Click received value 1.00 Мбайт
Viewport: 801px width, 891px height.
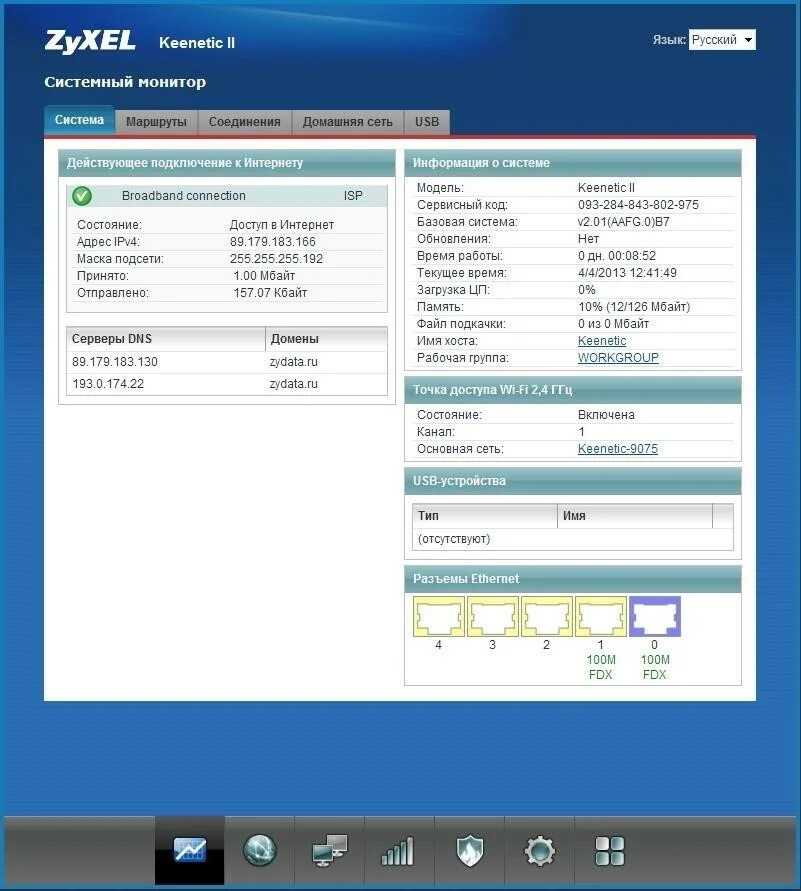click(x=264, y=276)
